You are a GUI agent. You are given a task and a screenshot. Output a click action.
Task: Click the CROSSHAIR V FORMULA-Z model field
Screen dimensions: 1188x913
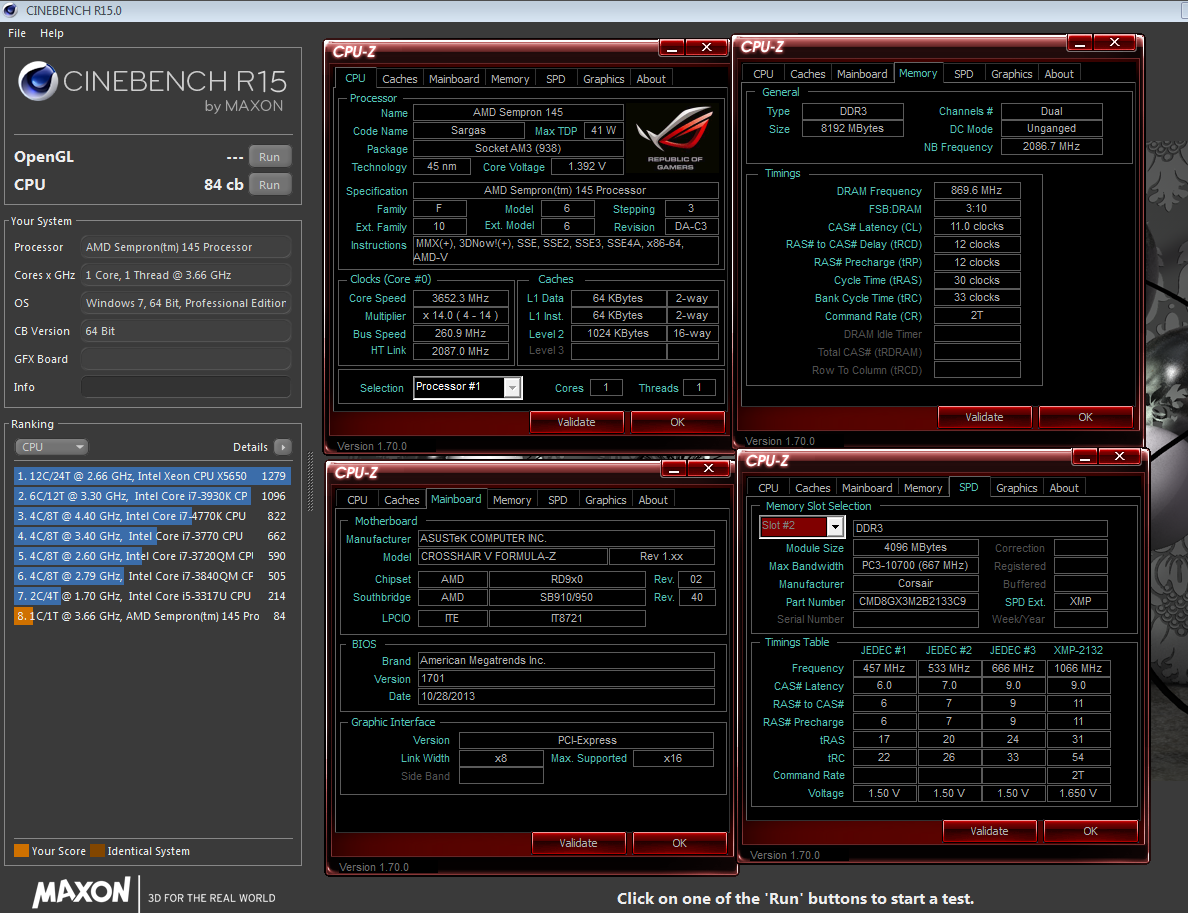[x=512, y=556]
